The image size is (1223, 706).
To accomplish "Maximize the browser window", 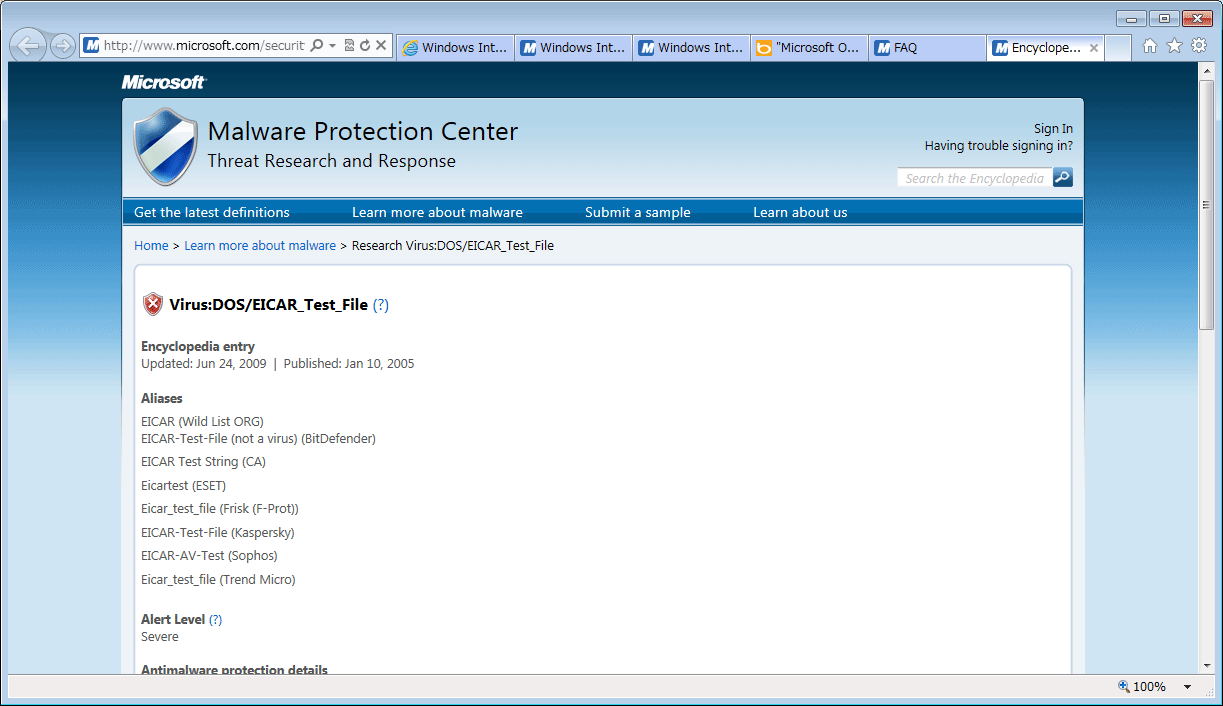I will pyautogui.click(x=1164, y=18).
